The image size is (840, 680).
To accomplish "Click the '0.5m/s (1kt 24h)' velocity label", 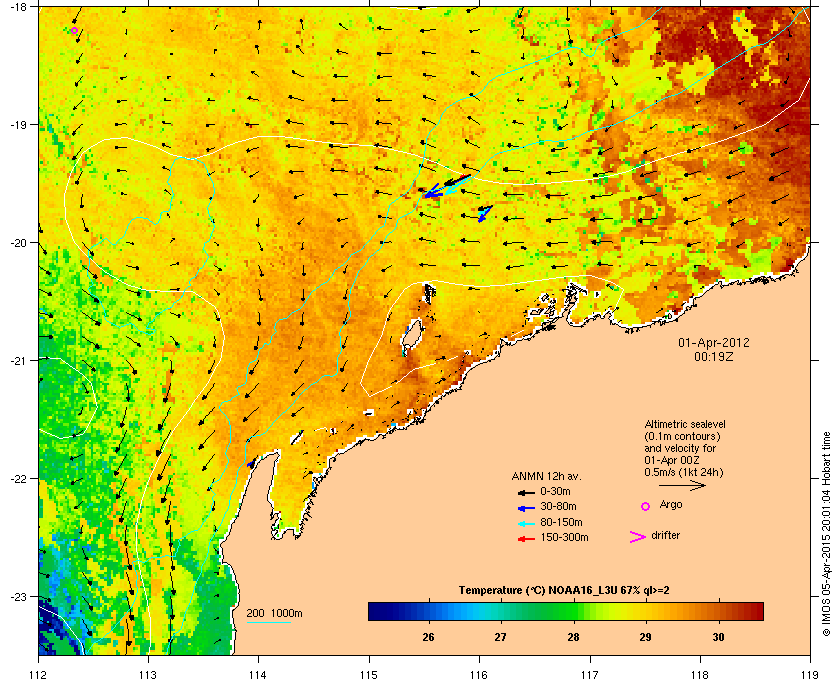I will (x=684, y=473).
